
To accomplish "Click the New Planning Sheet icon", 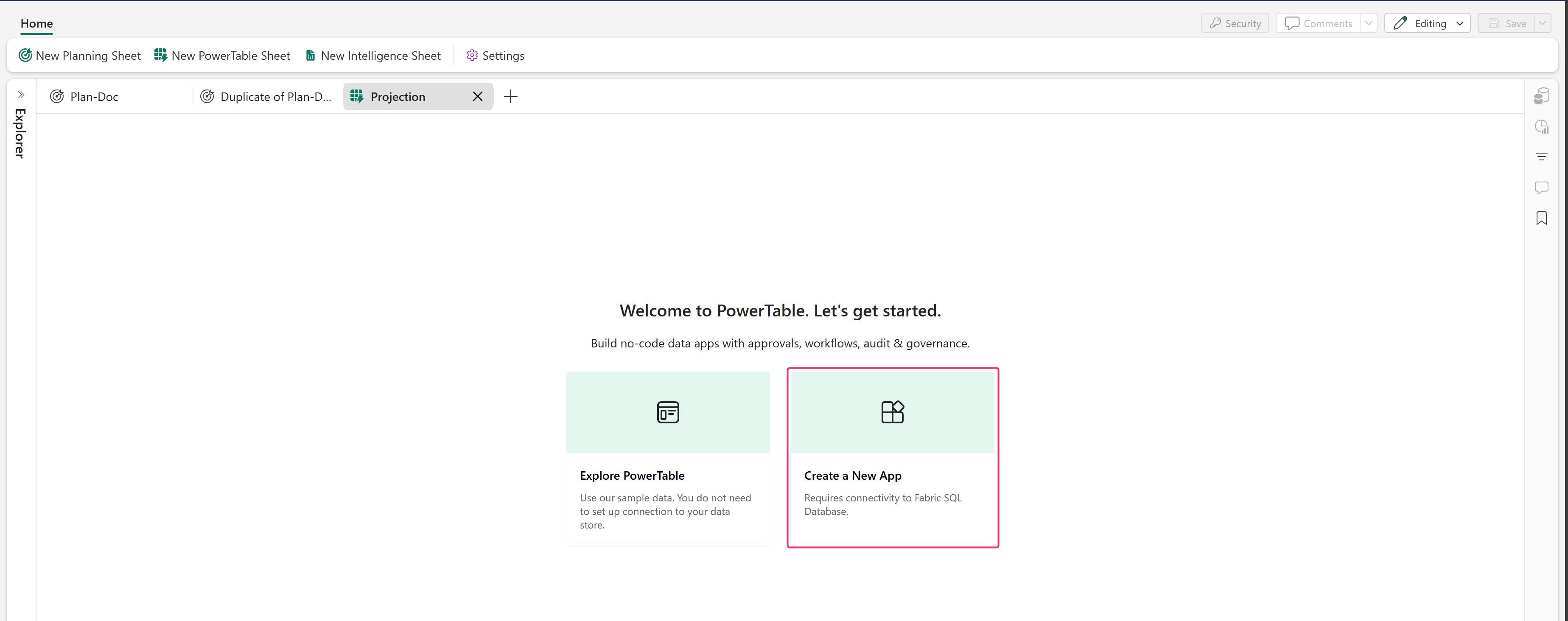I will pos(25,56).
